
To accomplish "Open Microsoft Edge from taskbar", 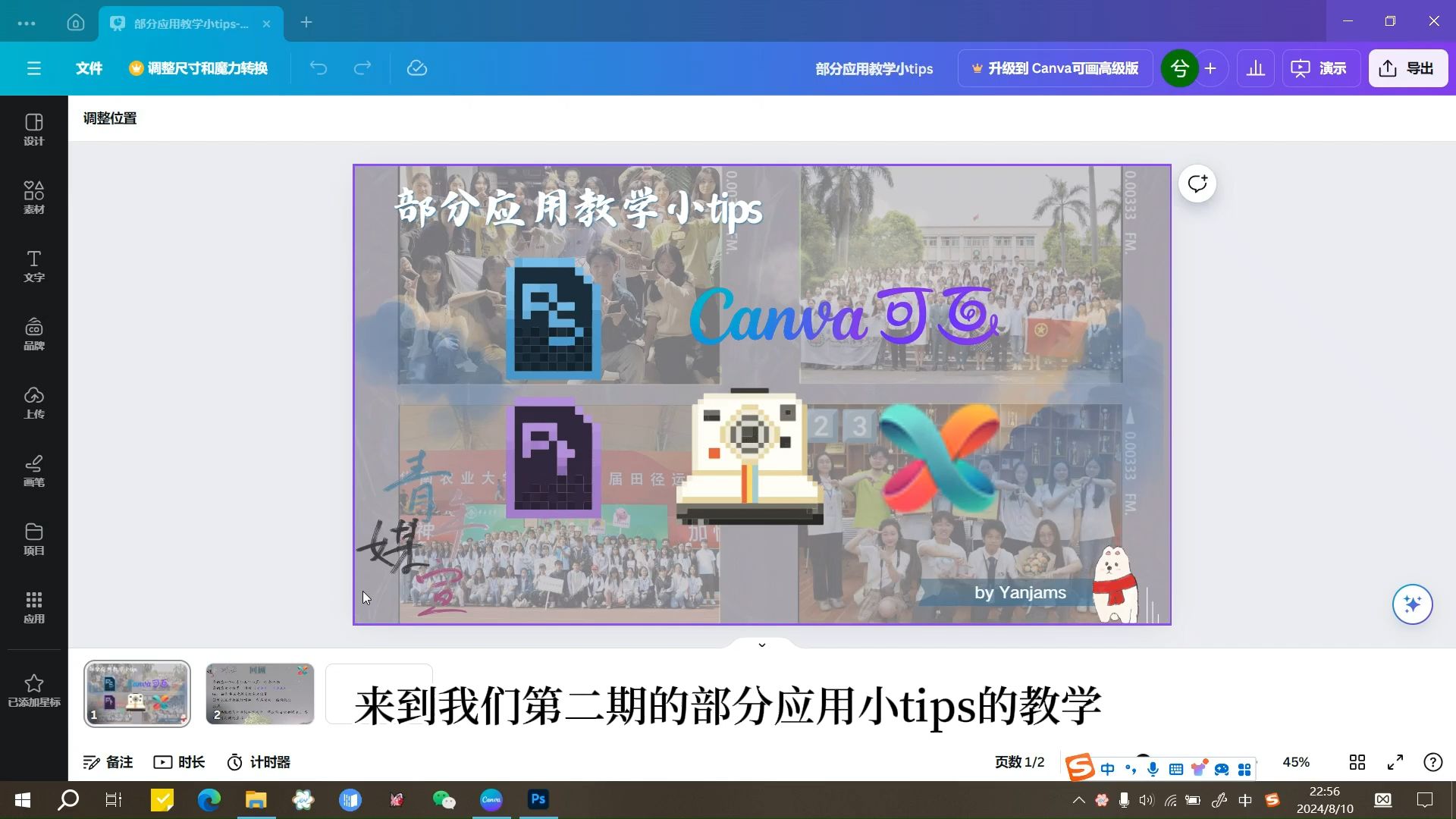I will [209, 800].
